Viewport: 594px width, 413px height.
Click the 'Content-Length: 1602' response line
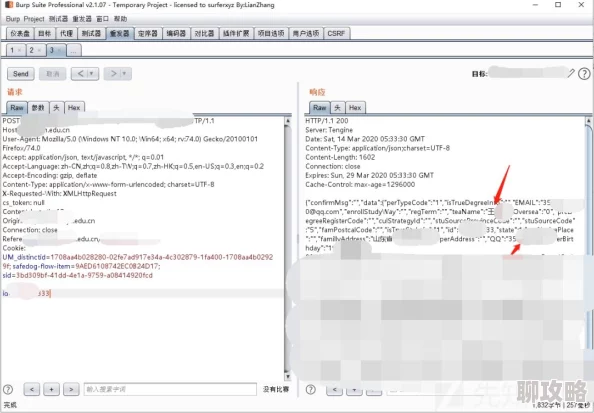[x=340, y=157]
